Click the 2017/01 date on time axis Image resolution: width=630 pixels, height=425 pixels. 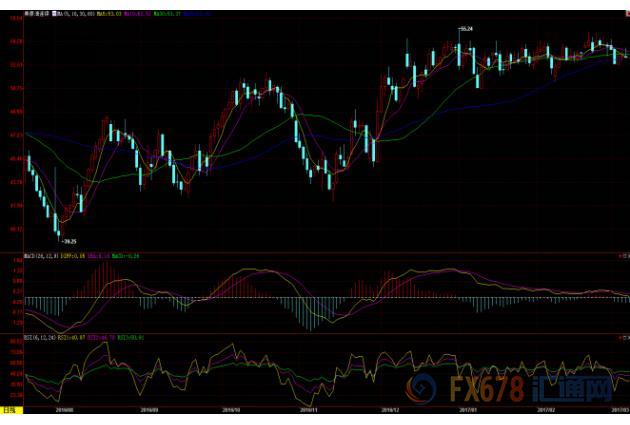pos(468,410)
